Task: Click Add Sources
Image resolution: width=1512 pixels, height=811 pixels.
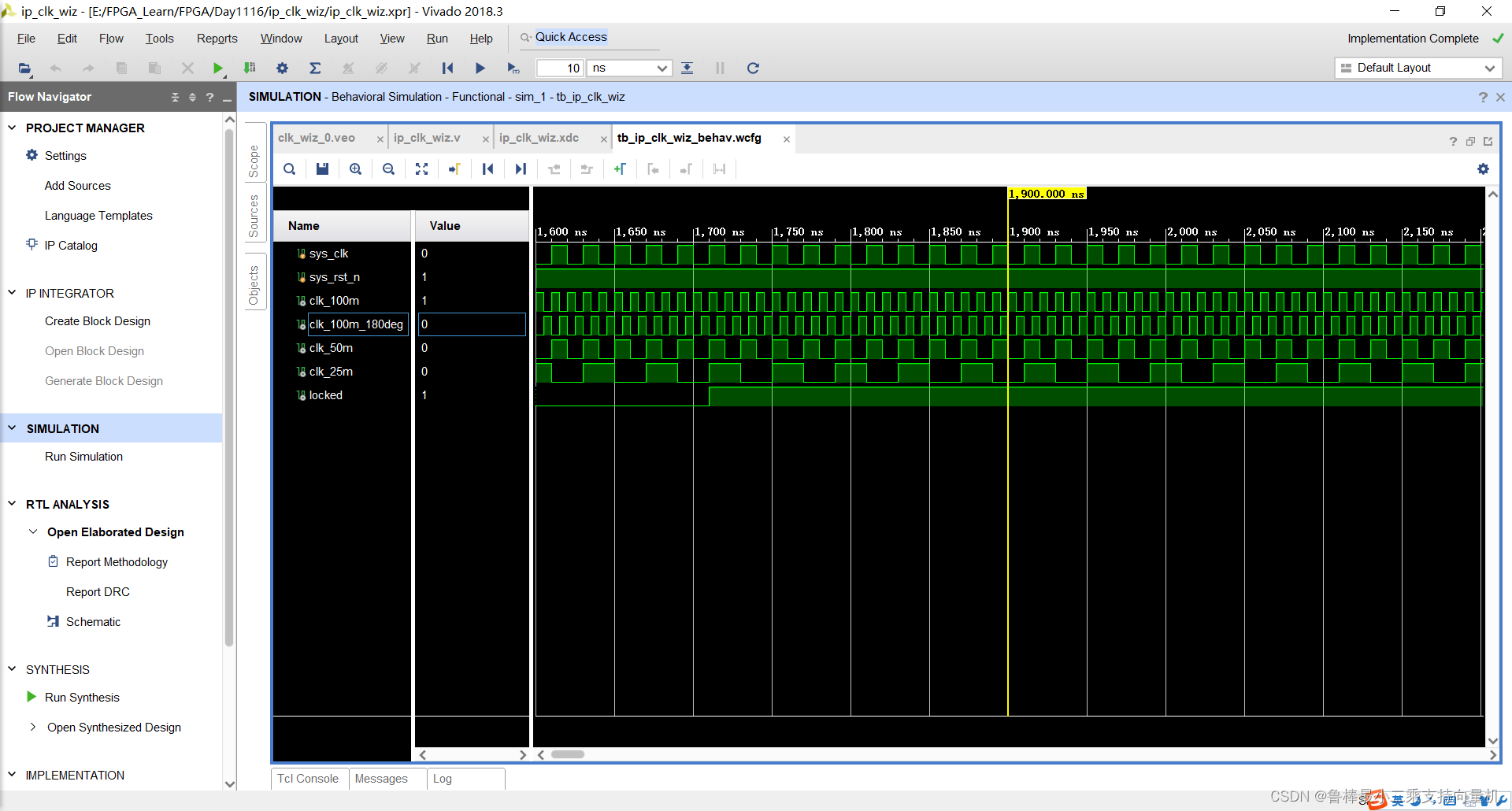Action: 78,186
